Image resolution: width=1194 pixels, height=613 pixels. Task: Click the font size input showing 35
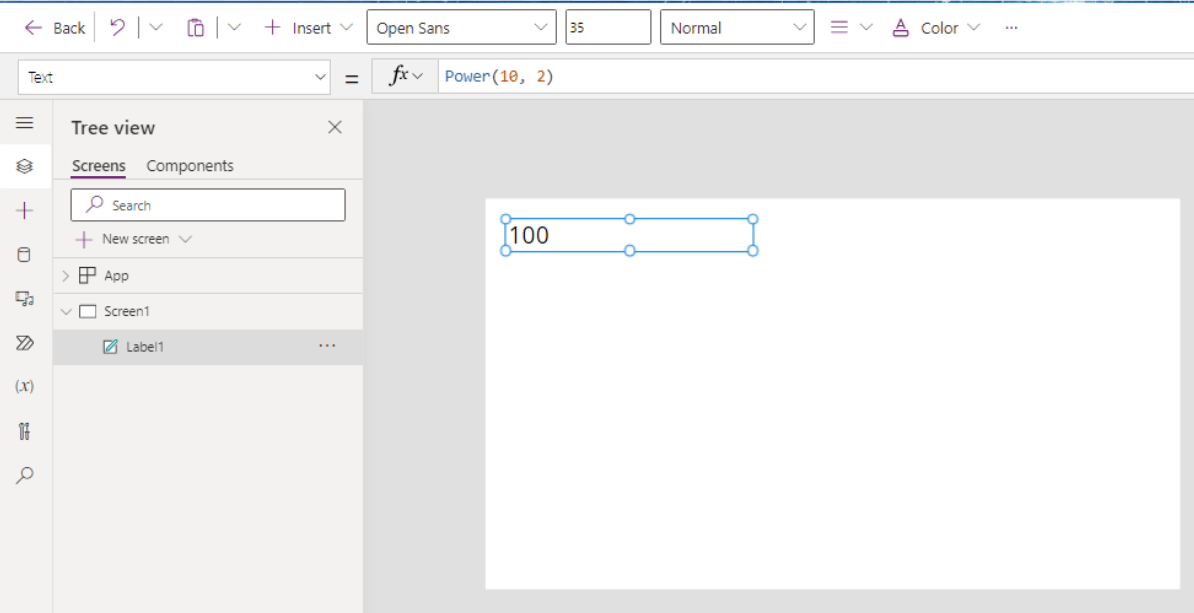[x=607, y=27]
